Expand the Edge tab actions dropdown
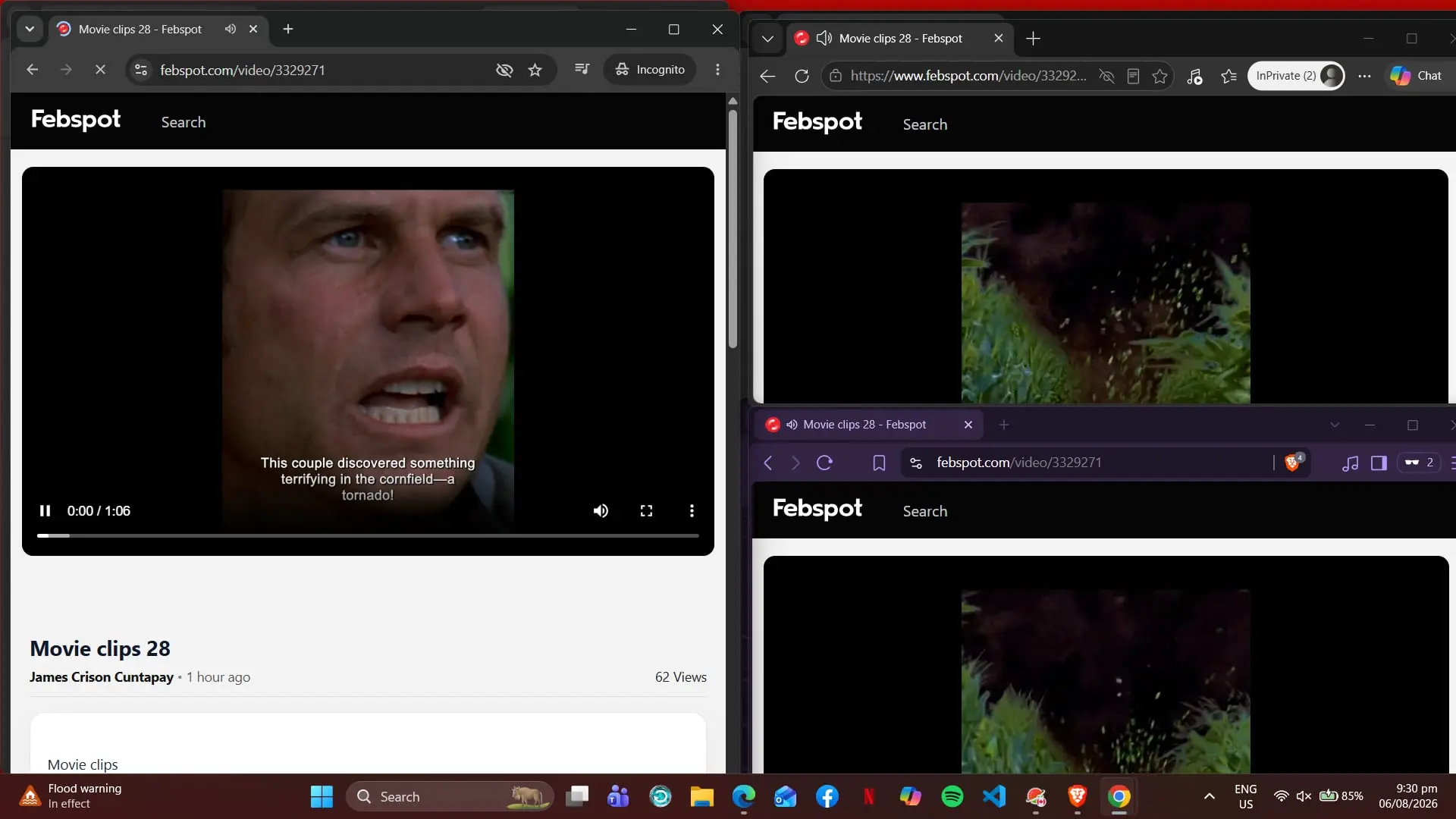 click(767, 39)
